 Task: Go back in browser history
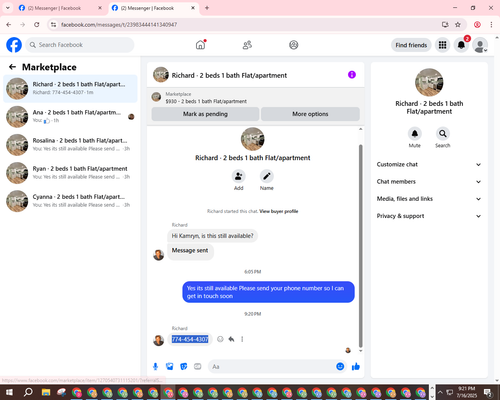(x=9, y=25)
